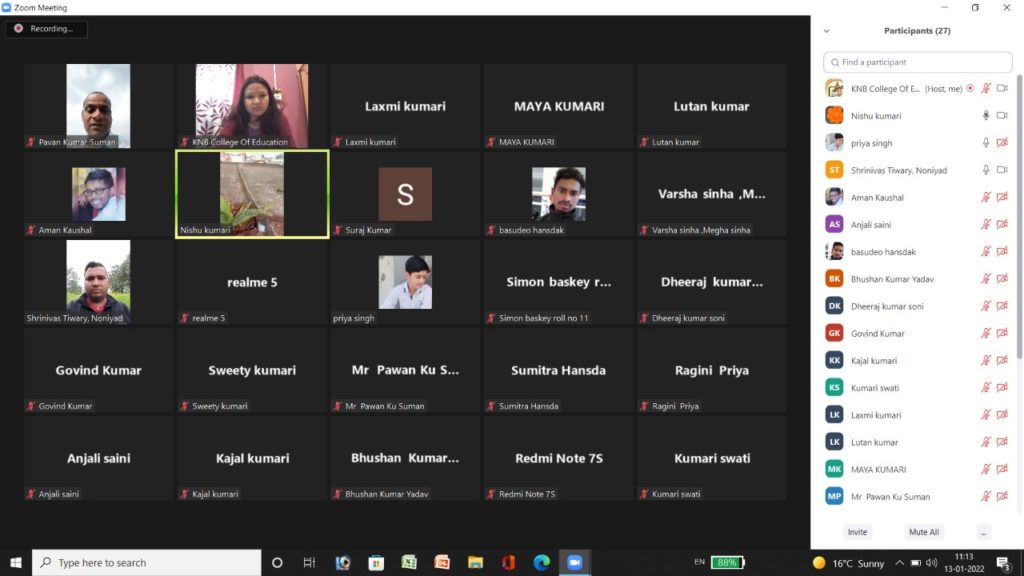Toggle Shrinivas Tiwary's microphone in participants list
1024x576 pixels.
coord(986,170)
